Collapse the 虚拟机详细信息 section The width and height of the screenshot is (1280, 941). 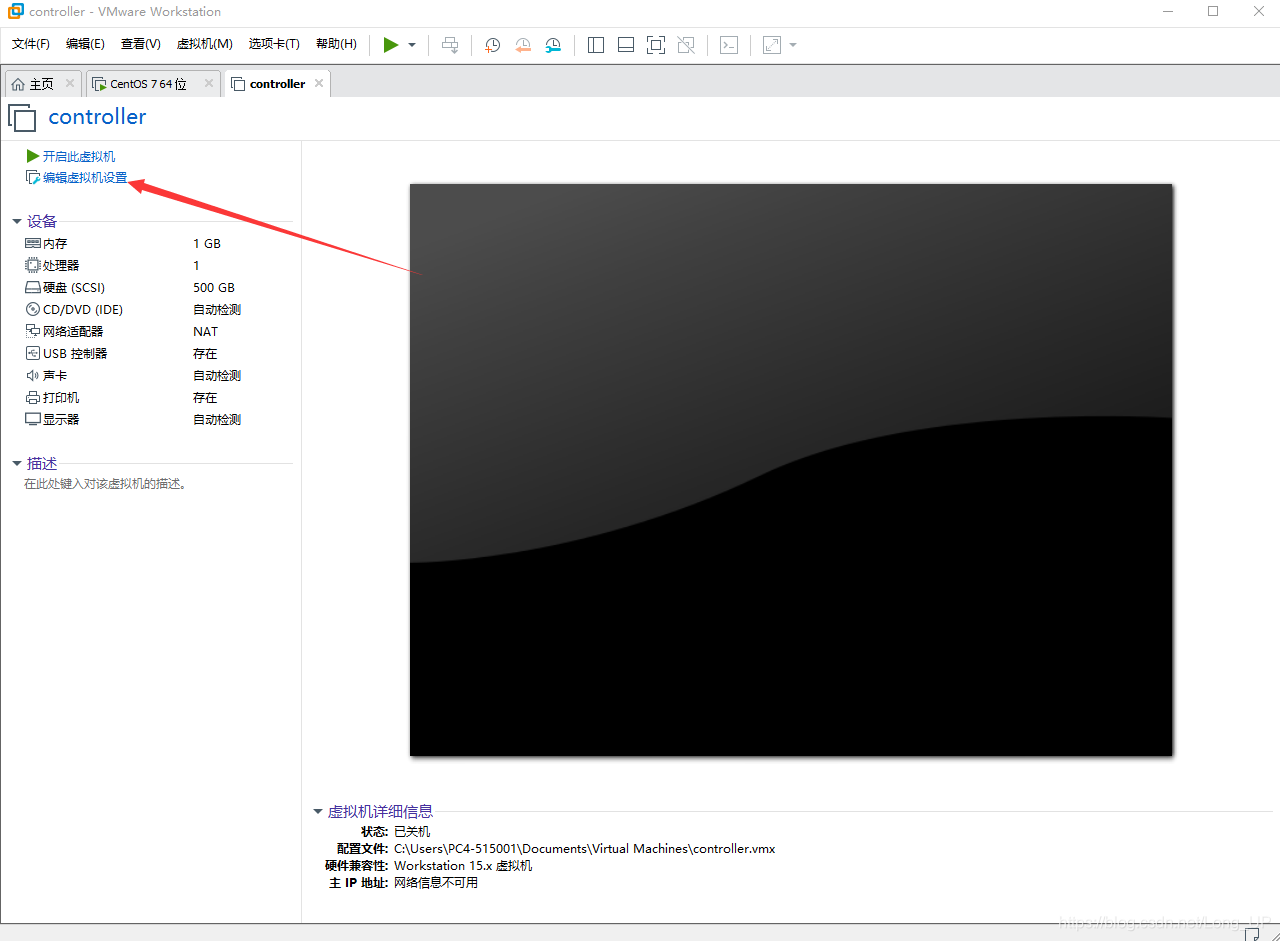318,812
